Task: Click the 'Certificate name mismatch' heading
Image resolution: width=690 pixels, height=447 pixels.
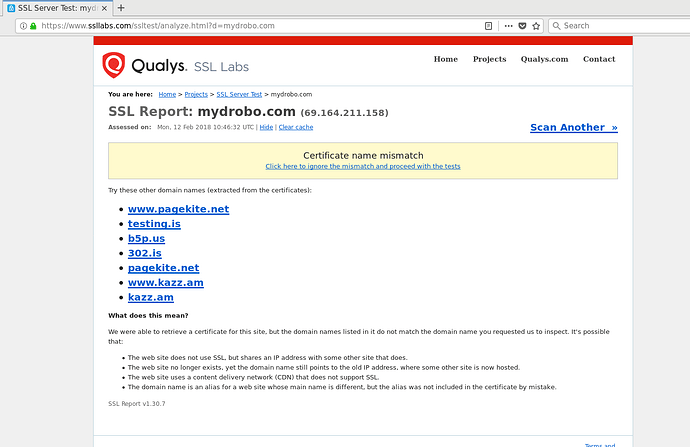Action: point(363,155)
